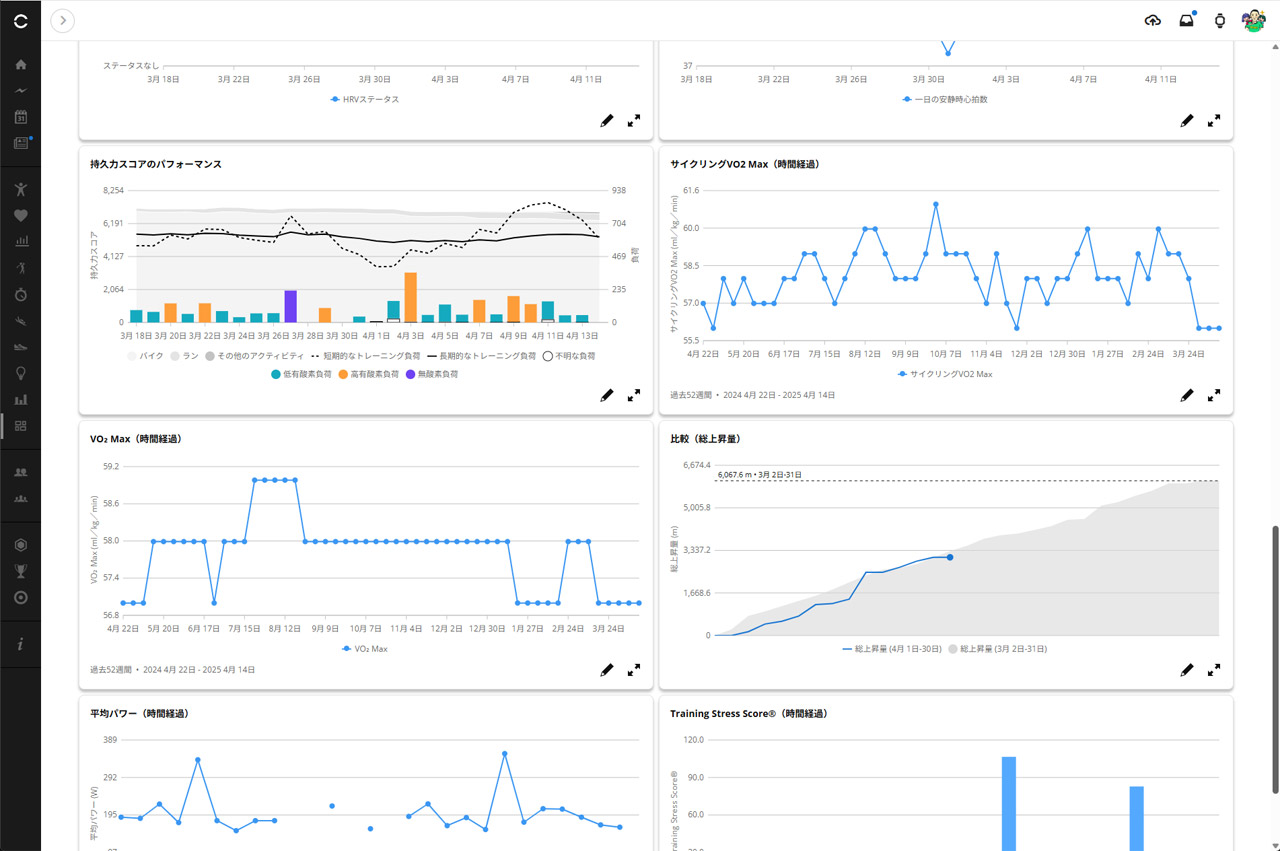Edit the サイクリングVO2 Max card with pencil

coord(1187,395)
